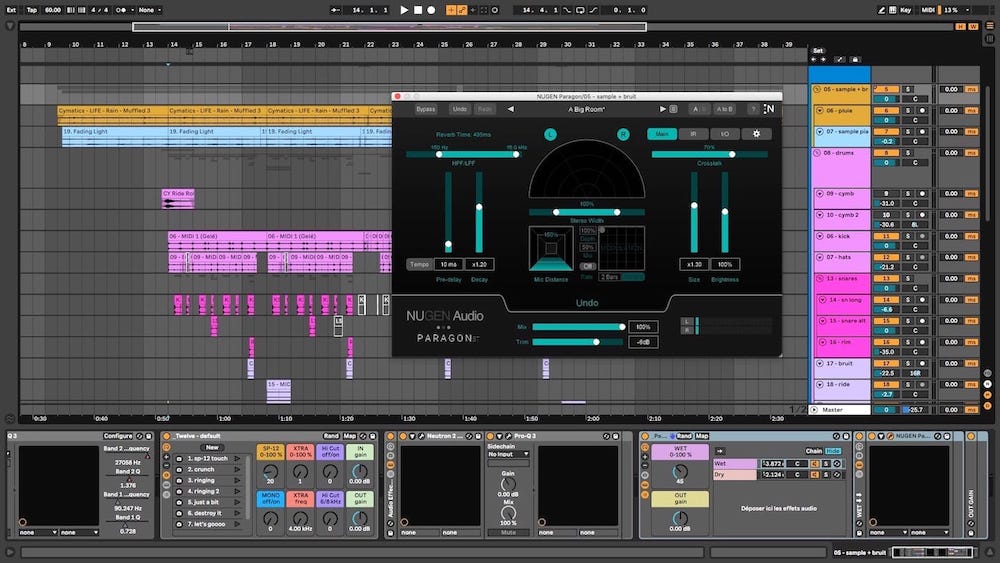
Task: Select the IR tab in Paragon
Action: (x=693, y=134)
